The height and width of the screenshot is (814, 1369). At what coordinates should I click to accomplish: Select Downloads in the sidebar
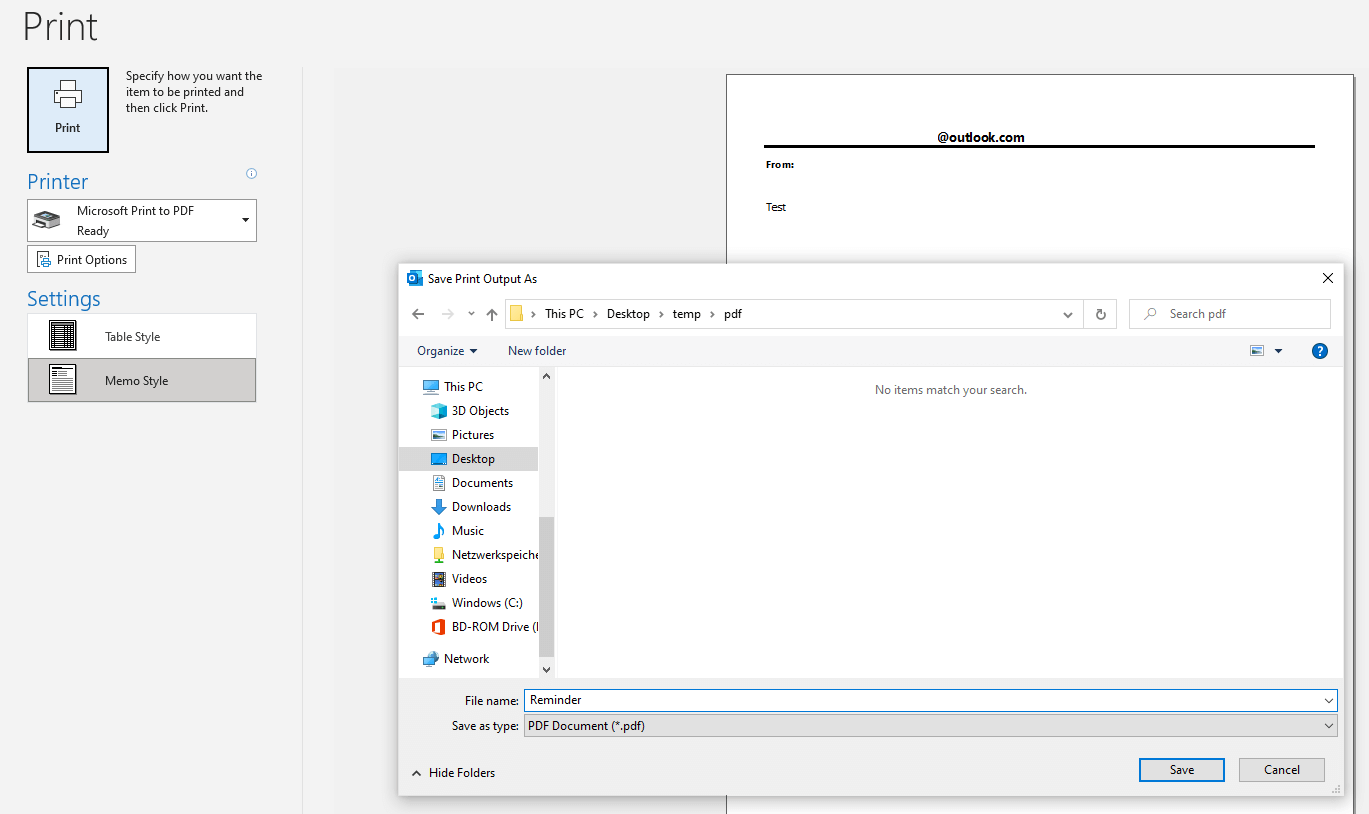480,506
